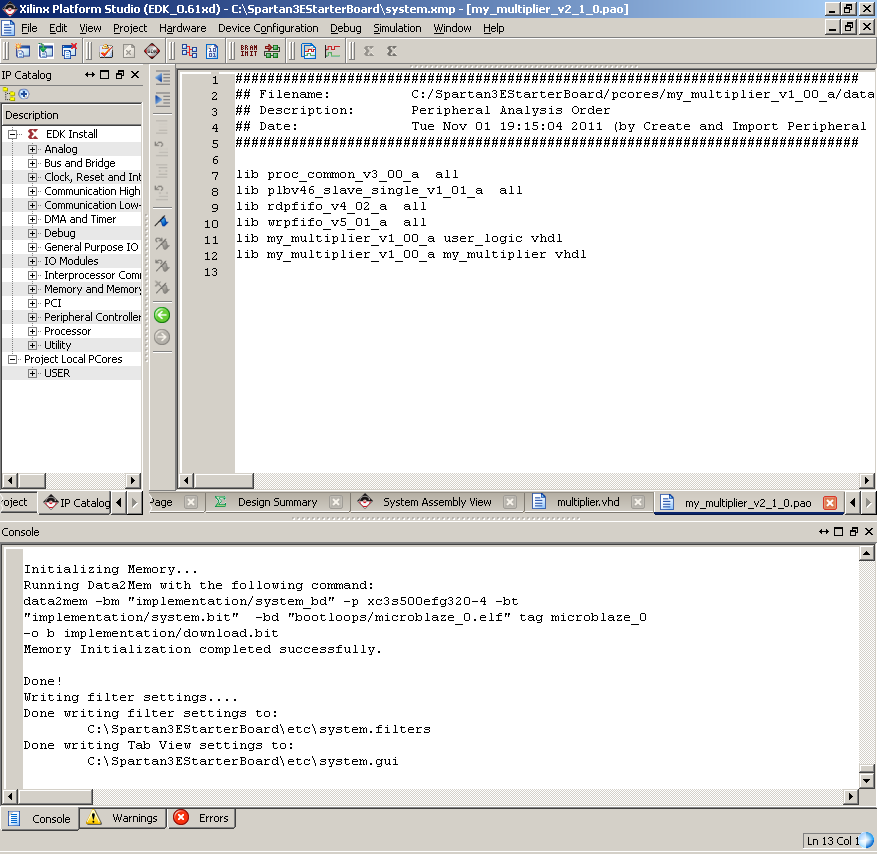Click the Project Options checklist icon
The width and height of the screenshot is (877, 854).
(x=106, y=51)
